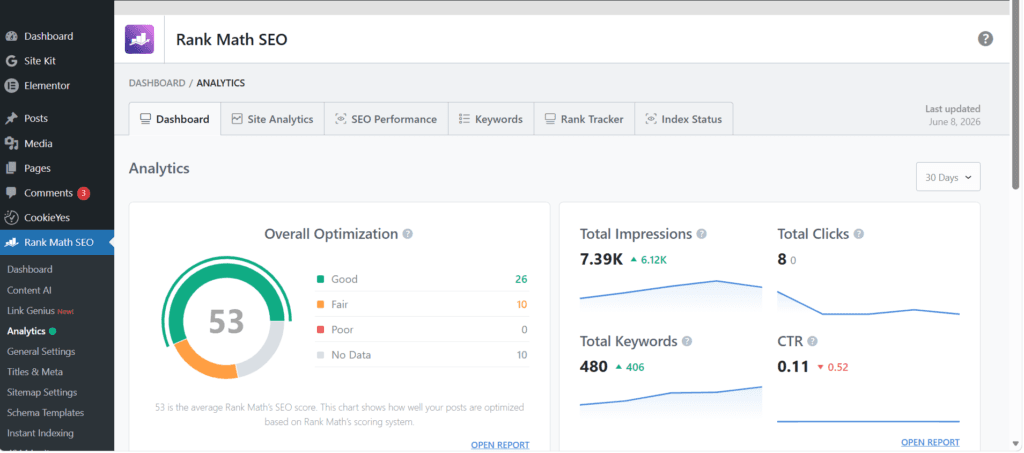Click the Last updated June 8, 2026 text
The image size is (1024, 453).
point(953,116)
